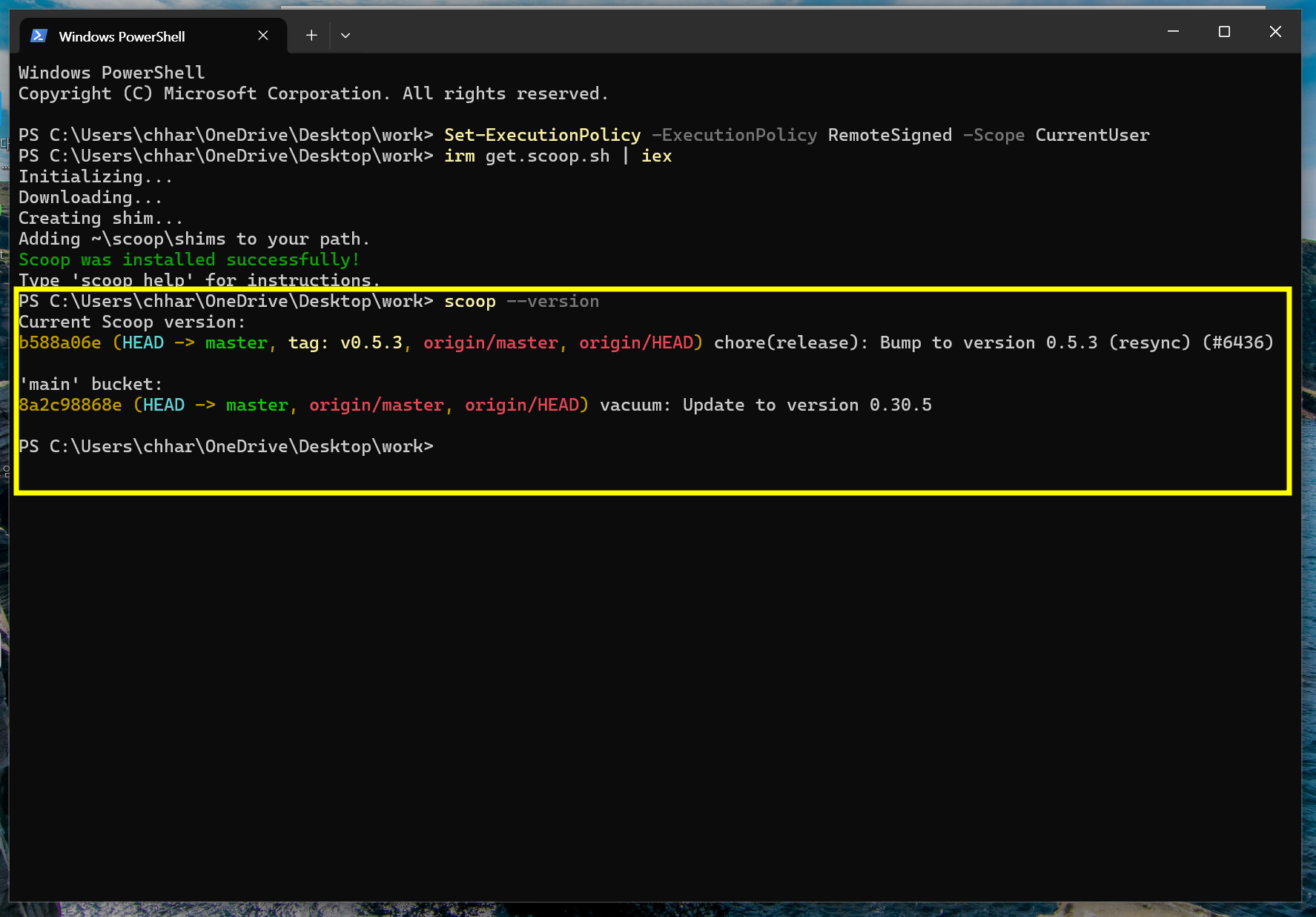Close the Windows PowerShell tab
The height and width of the screenshot is (917, 1316).
point(263,36)
